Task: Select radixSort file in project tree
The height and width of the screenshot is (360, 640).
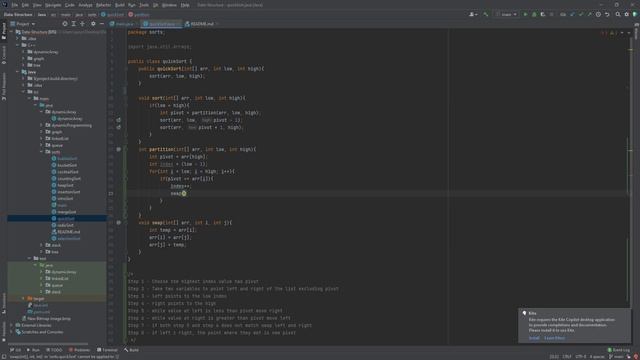Action: pyautogui.click(x=62, y=225)
